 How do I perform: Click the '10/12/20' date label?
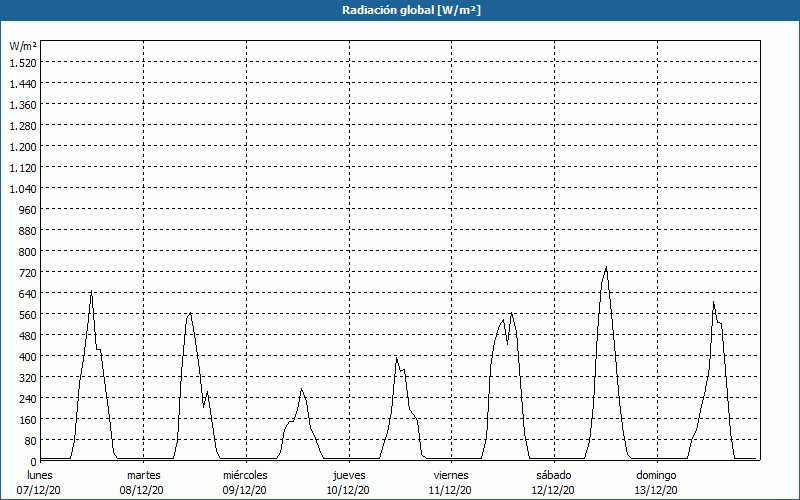[348, 490]
